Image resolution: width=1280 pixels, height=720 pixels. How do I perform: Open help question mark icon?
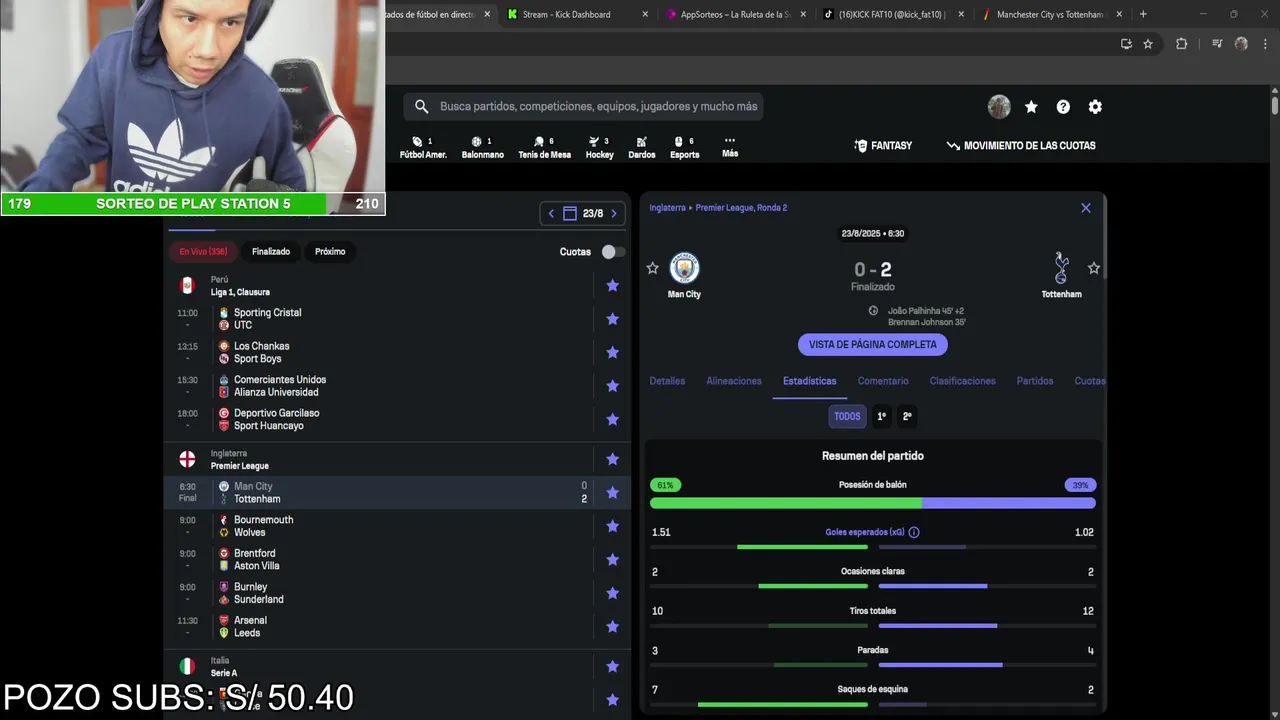pyautogui.click(x=1063, y=107)
